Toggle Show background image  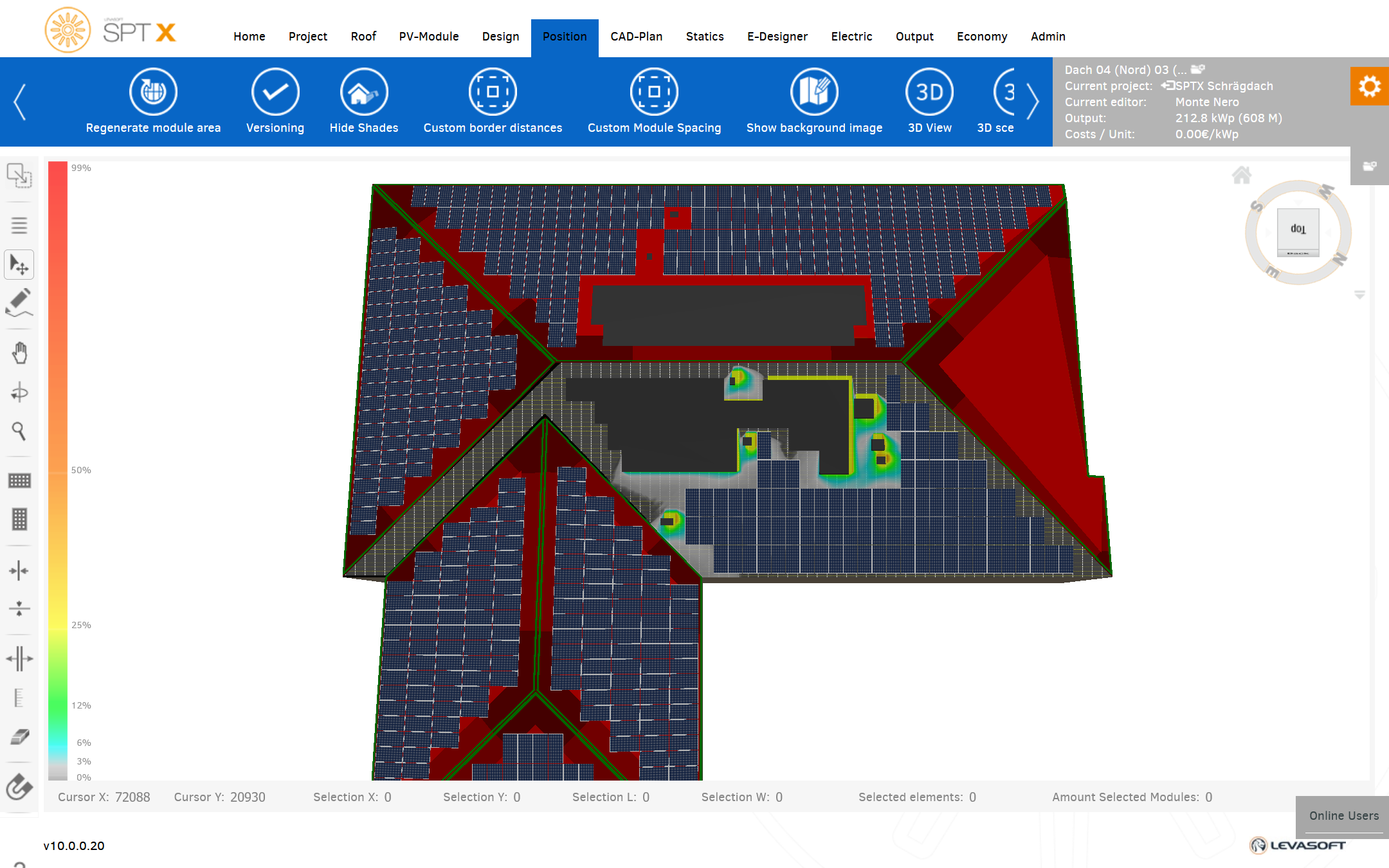pos(814,92)
